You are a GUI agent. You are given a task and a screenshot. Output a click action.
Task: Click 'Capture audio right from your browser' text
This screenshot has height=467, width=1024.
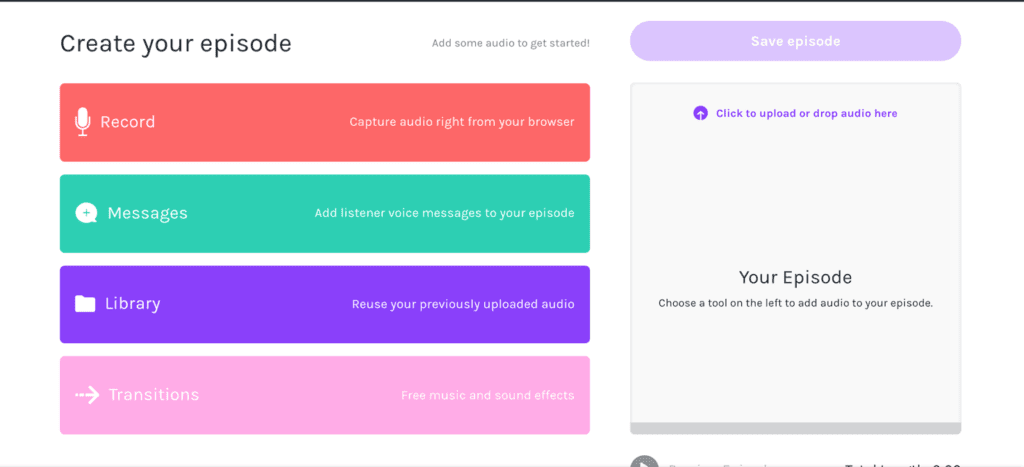[461, 122]
